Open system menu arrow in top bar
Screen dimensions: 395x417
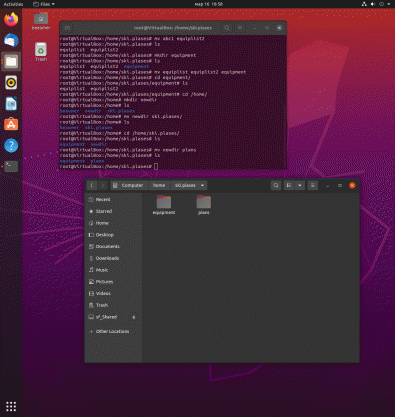389,4
